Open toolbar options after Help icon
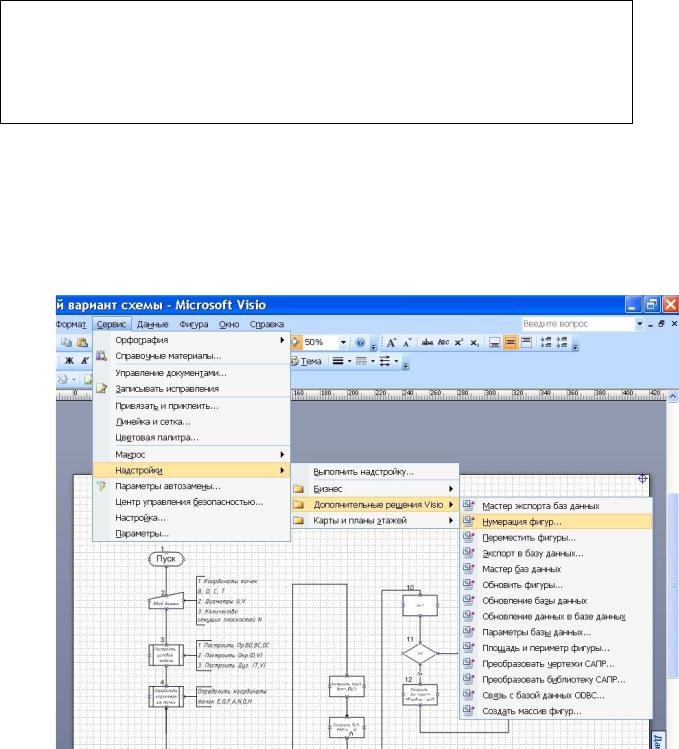Viewport: 679px width, 749px height. pos(374,345)
